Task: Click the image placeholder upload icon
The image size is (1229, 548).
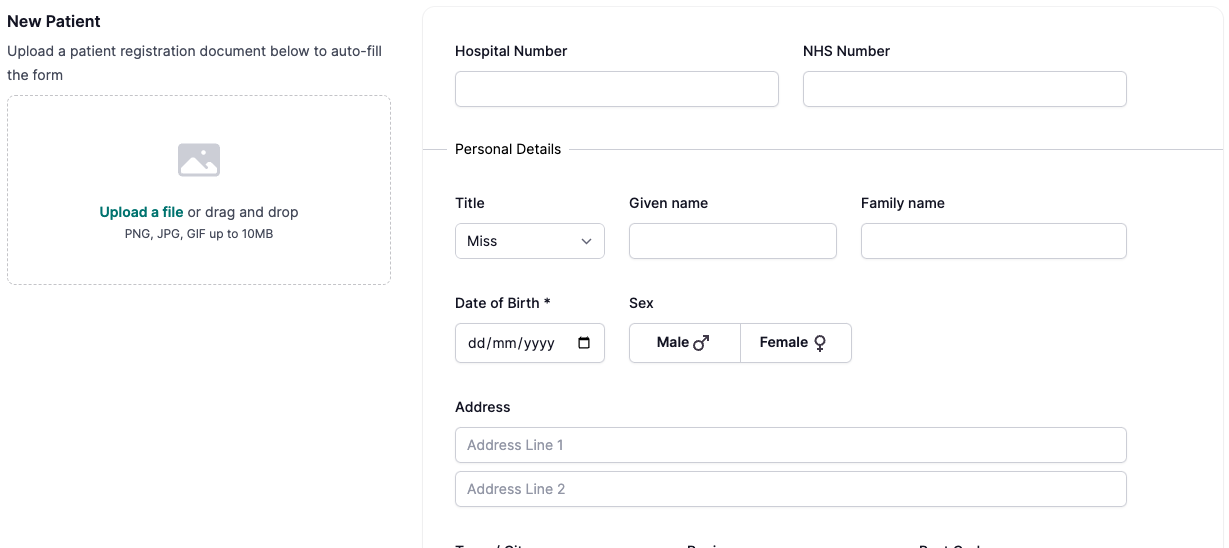Action: click(x=199, y=160)
